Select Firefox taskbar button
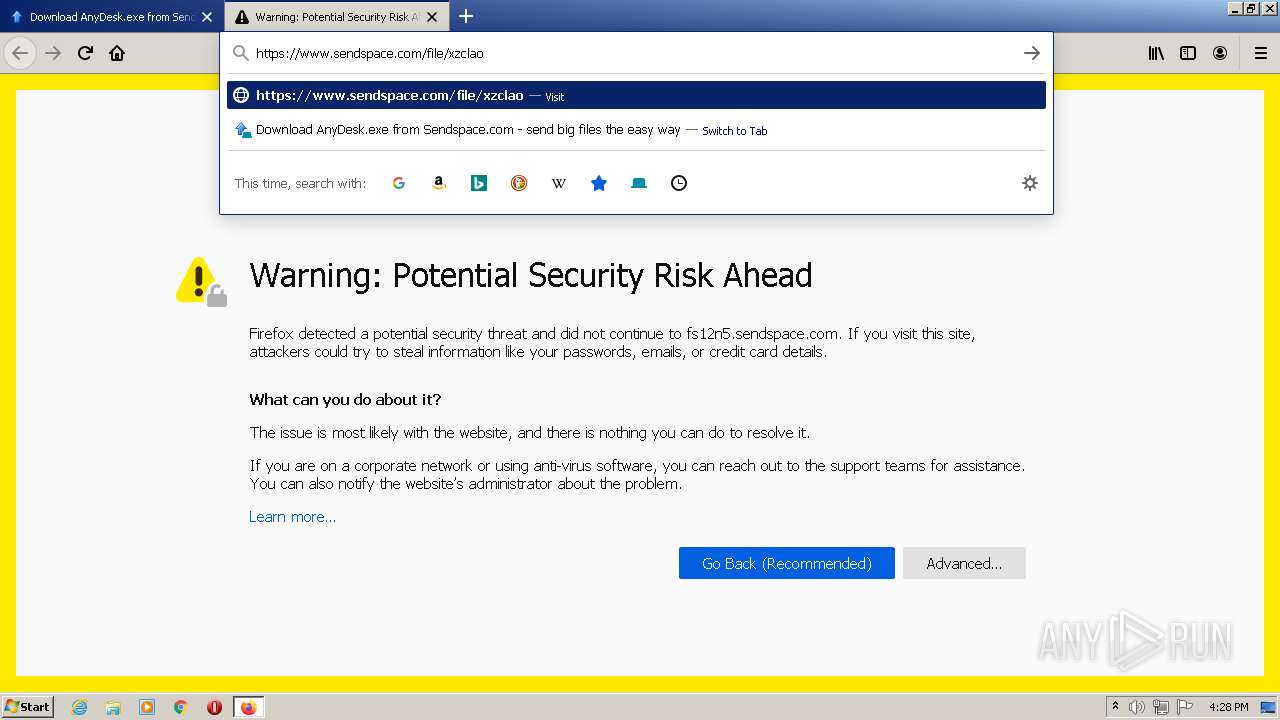Screen dimensions: 1280x720 [248, 707]
